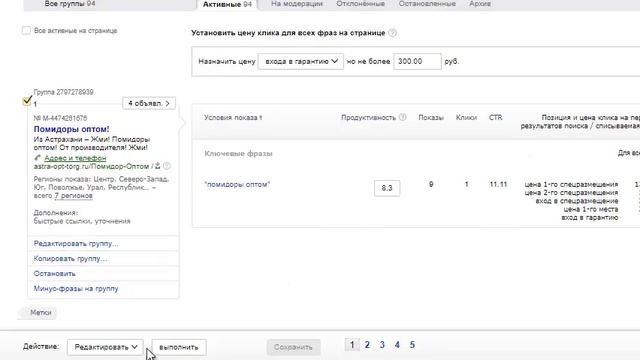
Task: Click 'Показы' column header
Action: 431,118
